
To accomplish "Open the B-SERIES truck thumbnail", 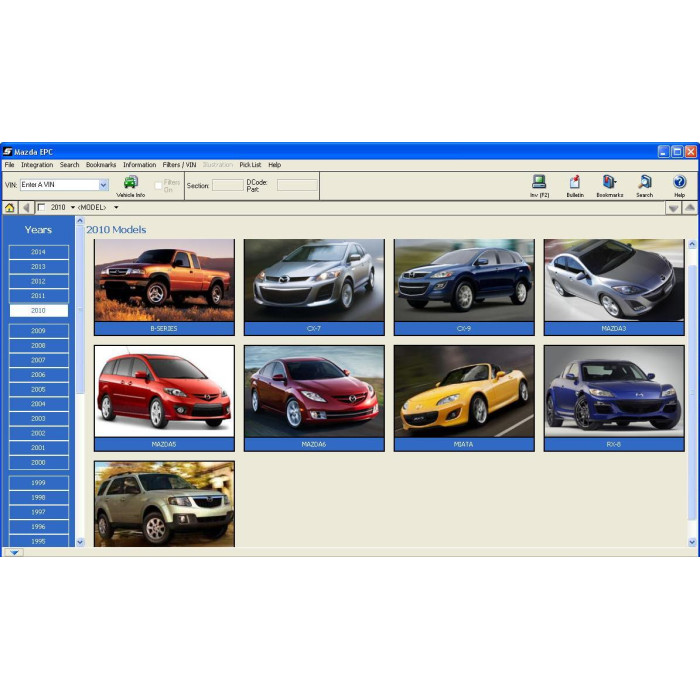I will [x=164, y=287].
